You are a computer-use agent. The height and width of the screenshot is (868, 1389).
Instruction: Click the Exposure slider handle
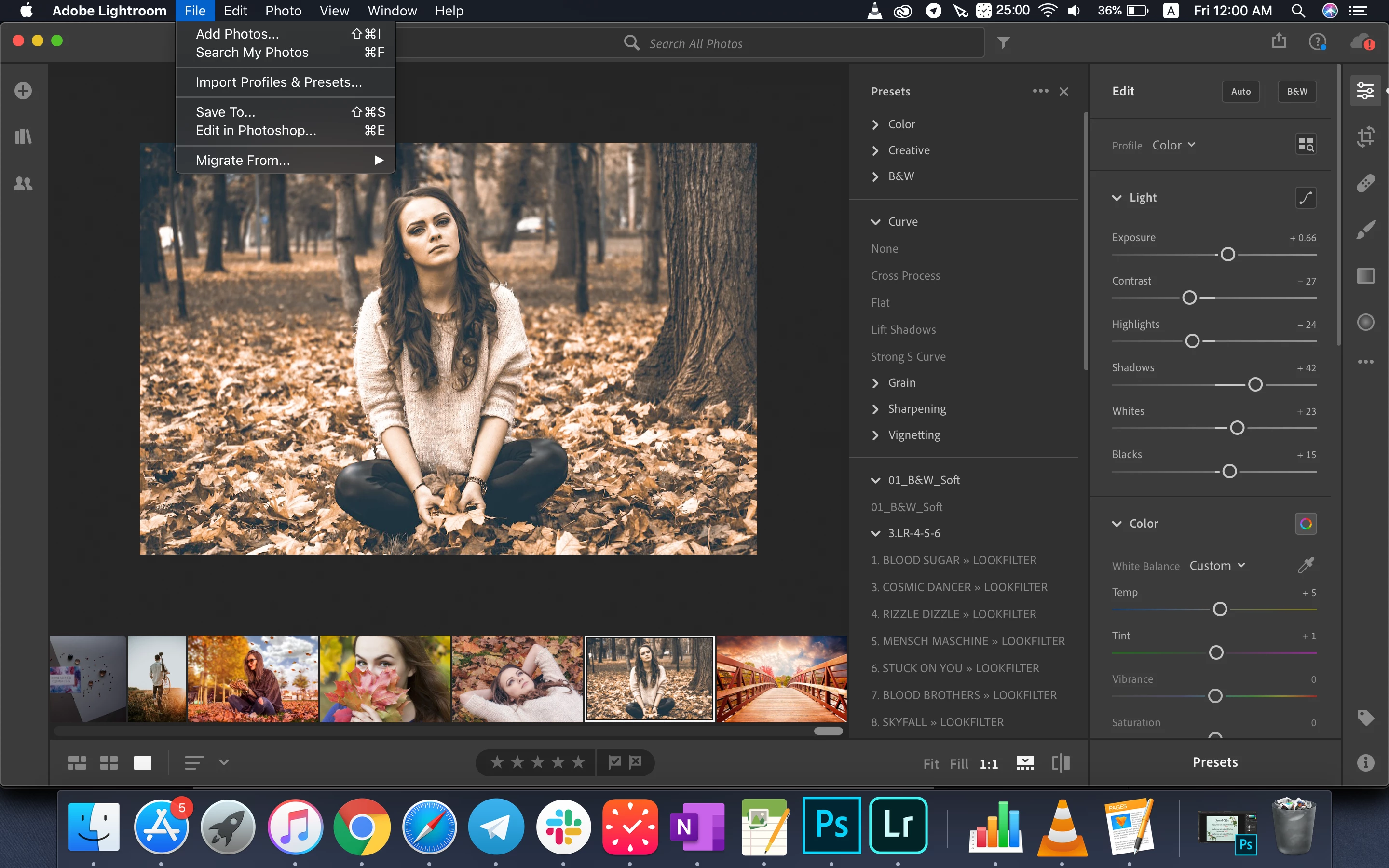click(x=1227, y=254)
